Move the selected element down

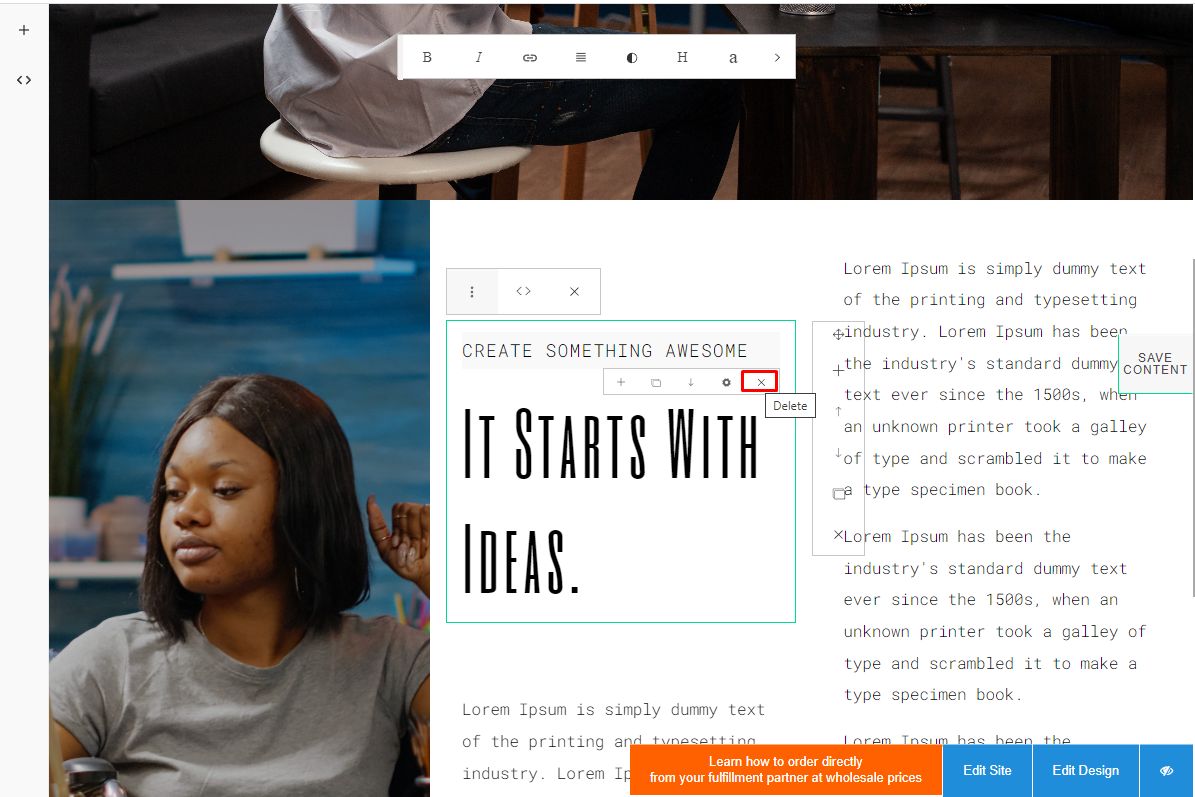click(690, 382)
